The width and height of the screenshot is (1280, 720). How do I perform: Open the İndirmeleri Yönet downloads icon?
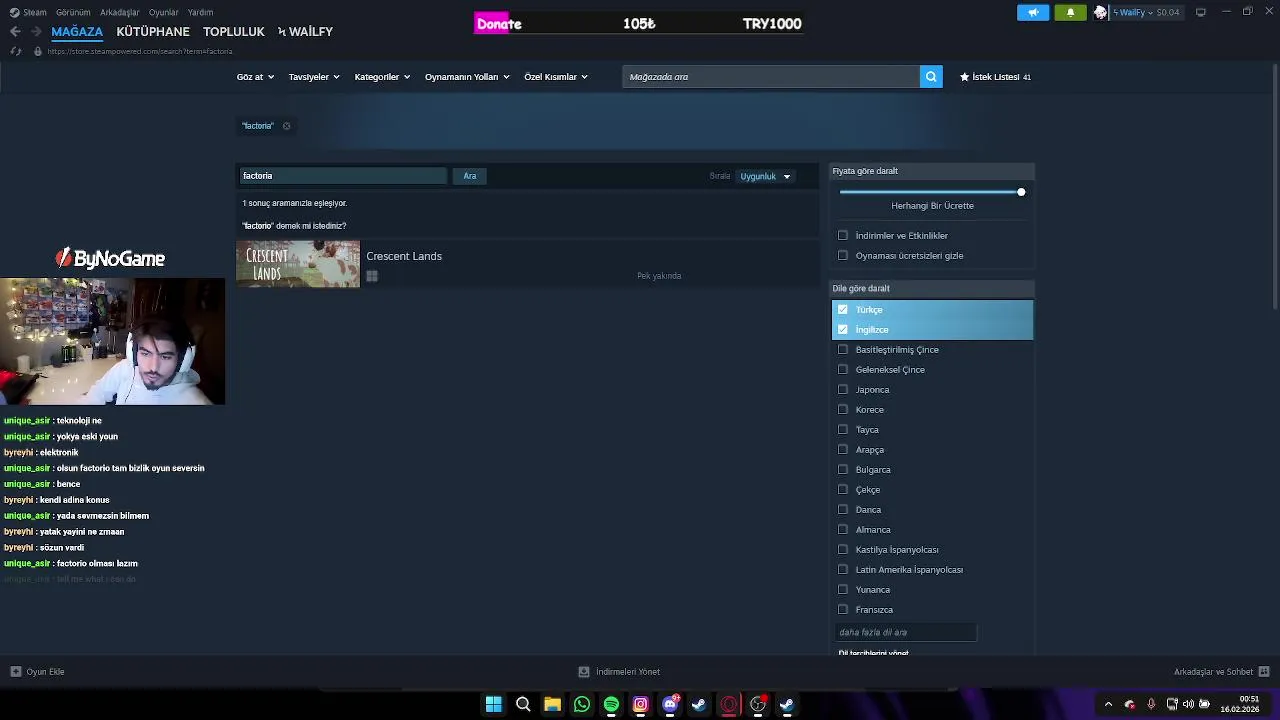tap(584, 672)
